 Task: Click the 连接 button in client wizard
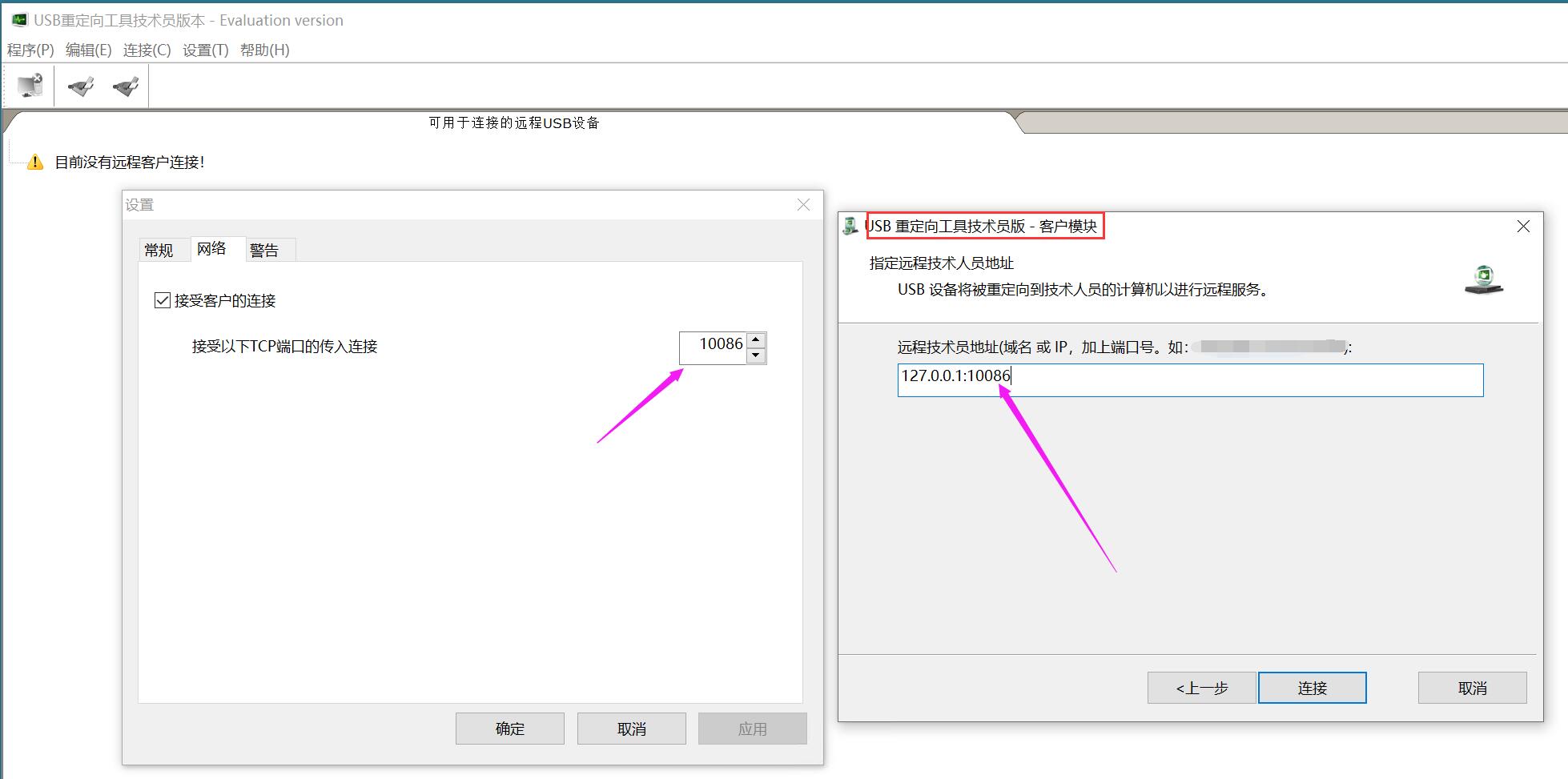pyautogui.click(x=1312, y=688)
